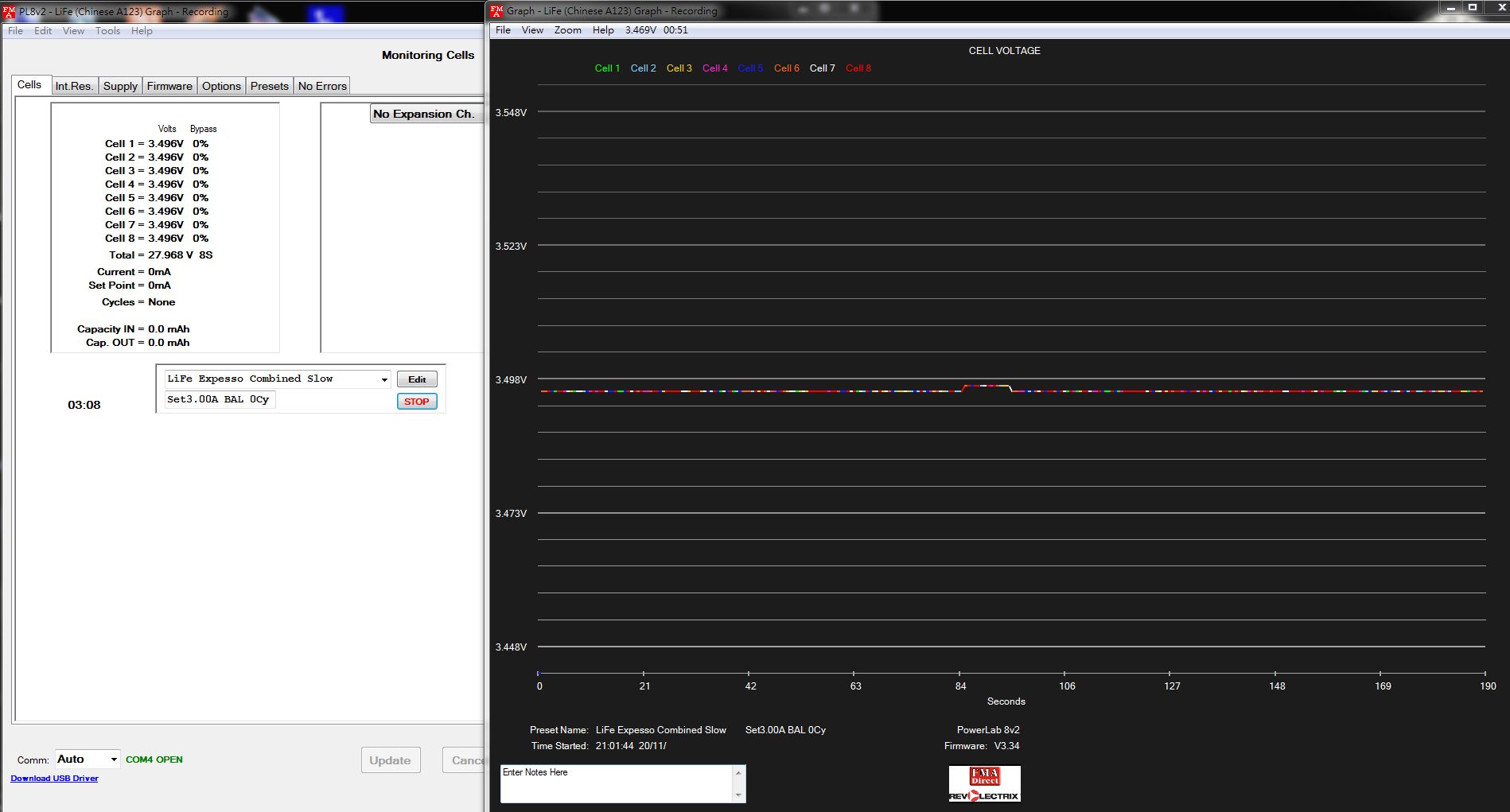Open the Tools menu in PL8v2 window
Image resolution: width=1510 pixels, height=812 pixels.
[107, 31]
